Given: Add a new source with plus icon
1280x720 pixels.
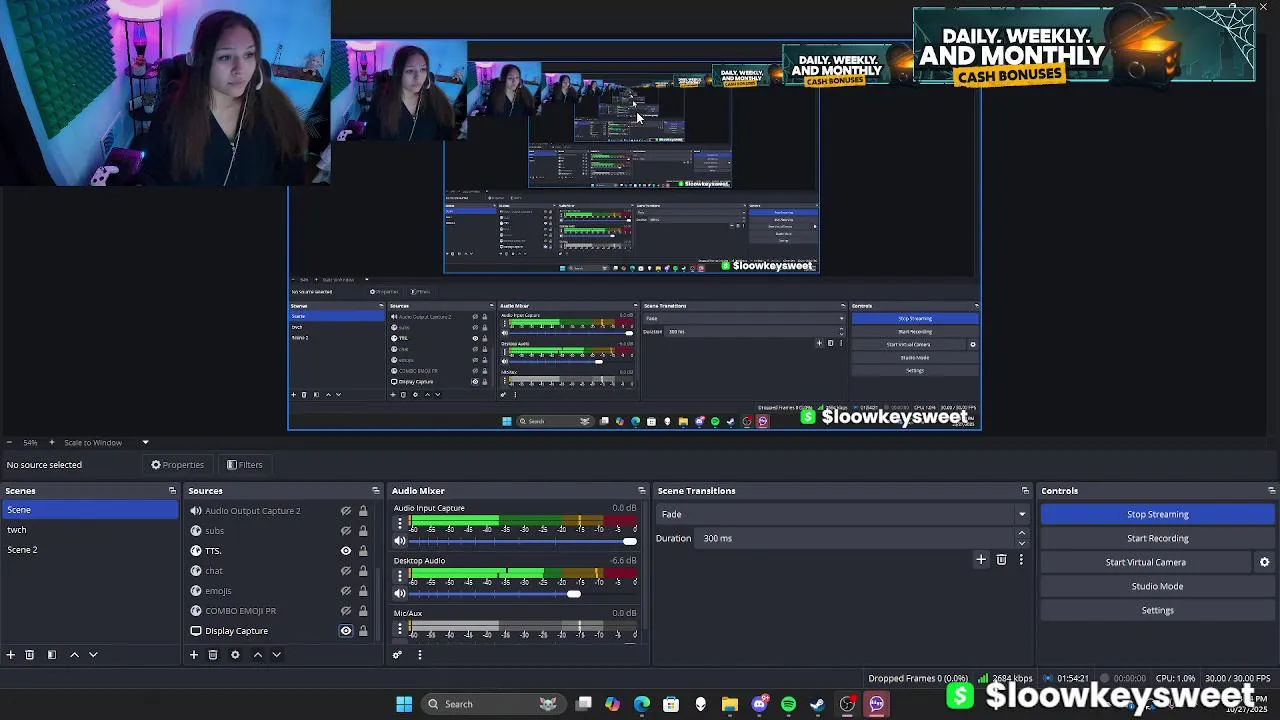Looking at the screenshot, I should point(194,655).
